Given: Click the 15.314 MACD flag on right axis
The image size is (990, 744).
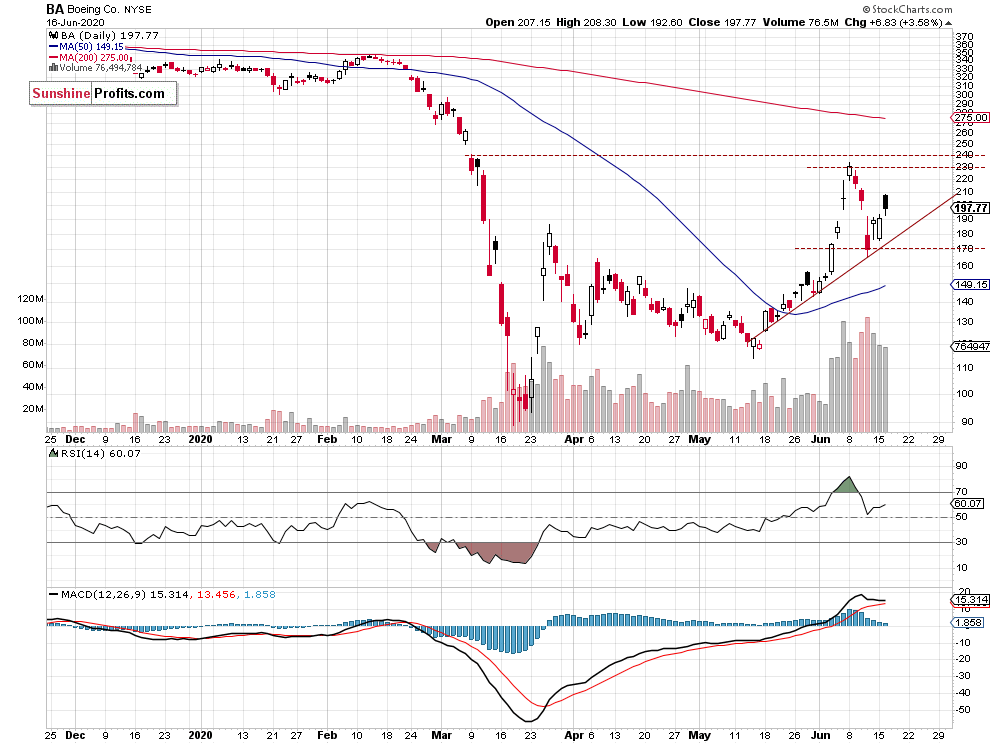Looking at the screenshot, I should (970, 599).
